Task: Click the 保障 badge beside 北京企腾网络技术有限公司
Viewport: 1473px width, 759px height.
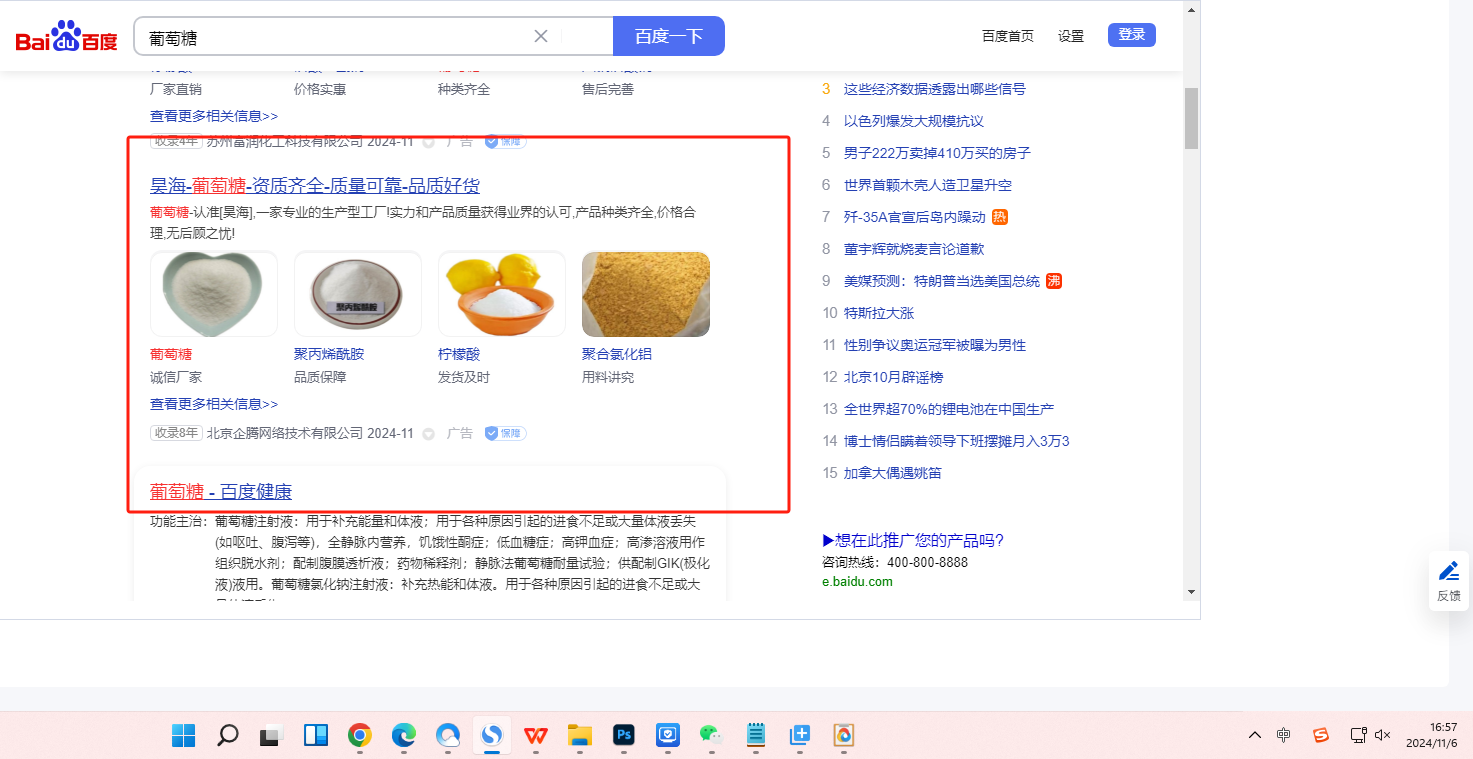Action: [x=506, y=433]
